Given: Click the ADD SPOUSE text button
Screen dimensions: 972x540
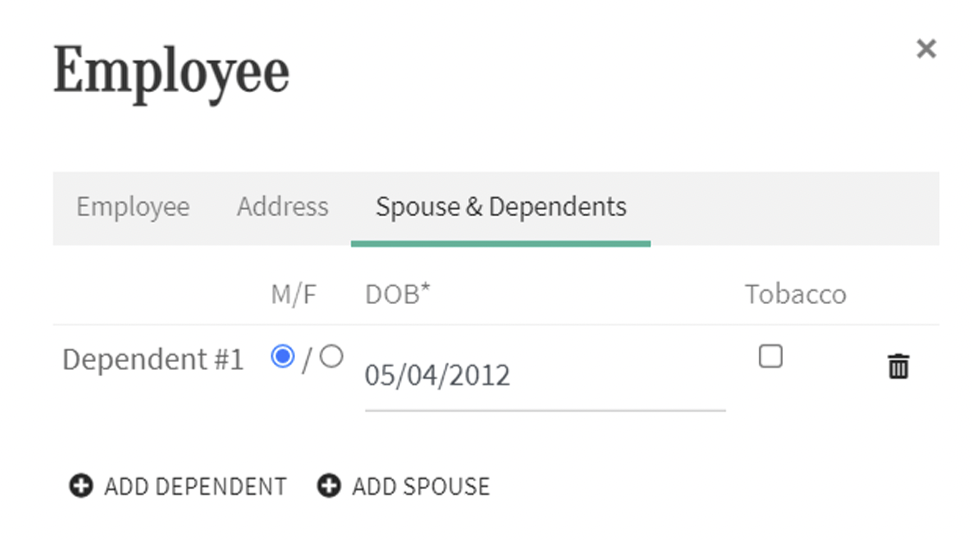Looking at the screenshot, I should click(421, 487).
